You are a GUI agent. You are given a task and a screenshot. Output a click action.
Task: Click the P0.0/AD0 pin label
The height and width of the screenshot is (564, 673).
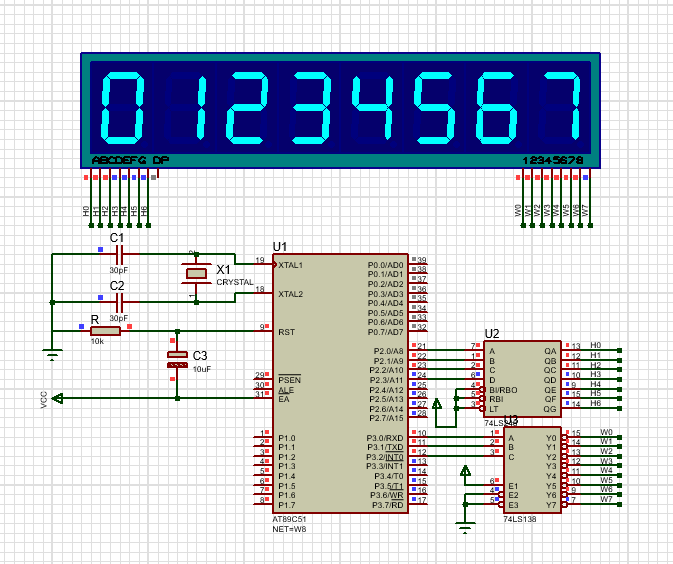tap(385, 265)
